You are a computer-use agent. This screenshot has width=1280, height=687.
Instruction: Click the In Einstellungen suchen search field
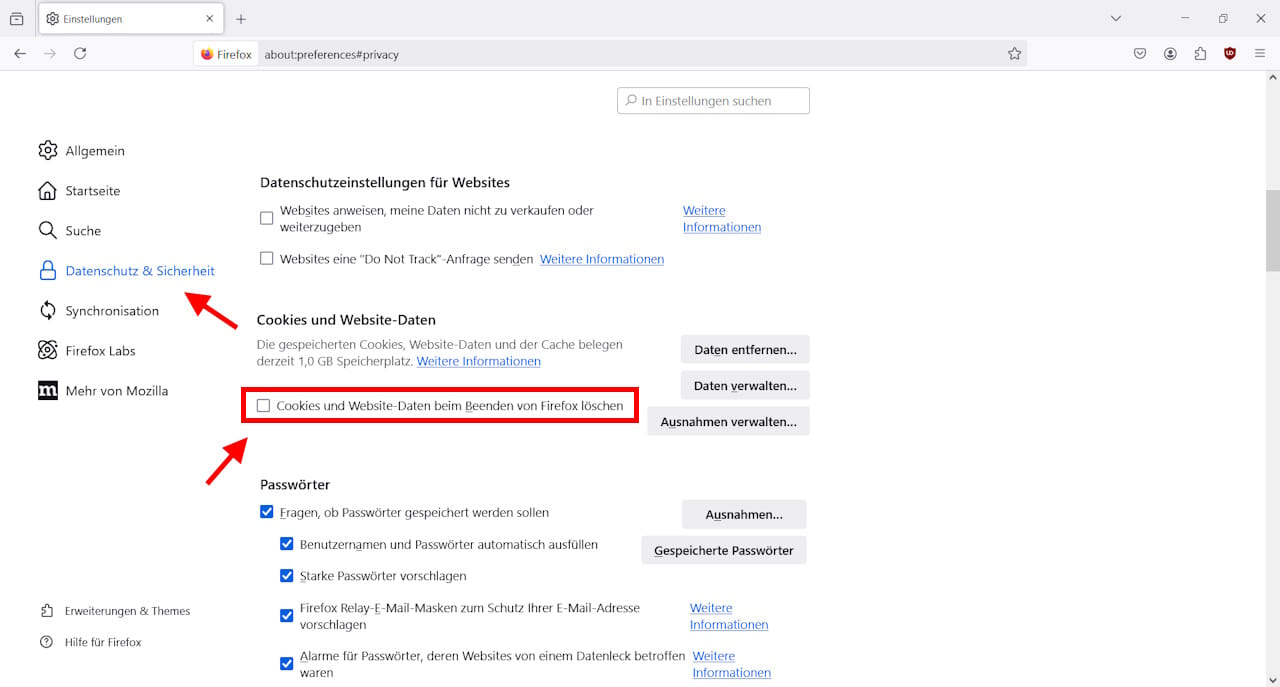(713, 100)
